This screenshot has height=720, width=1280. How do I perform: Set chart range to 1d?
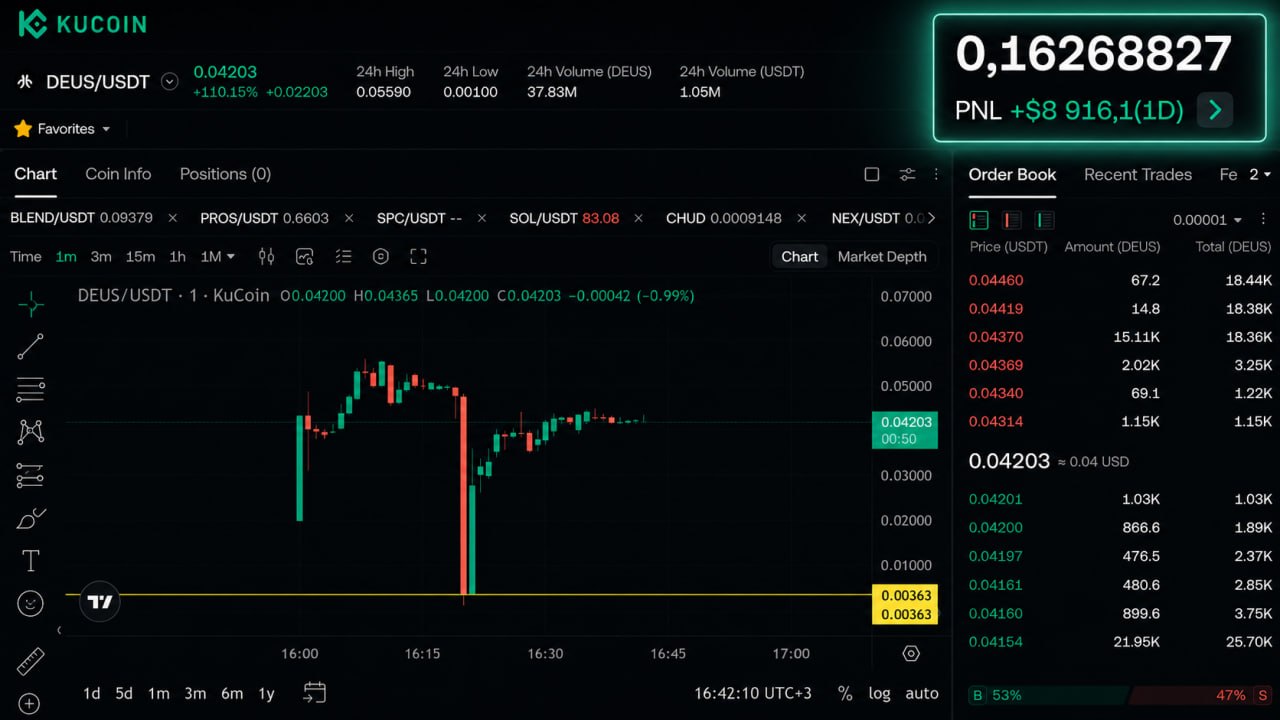91,693
